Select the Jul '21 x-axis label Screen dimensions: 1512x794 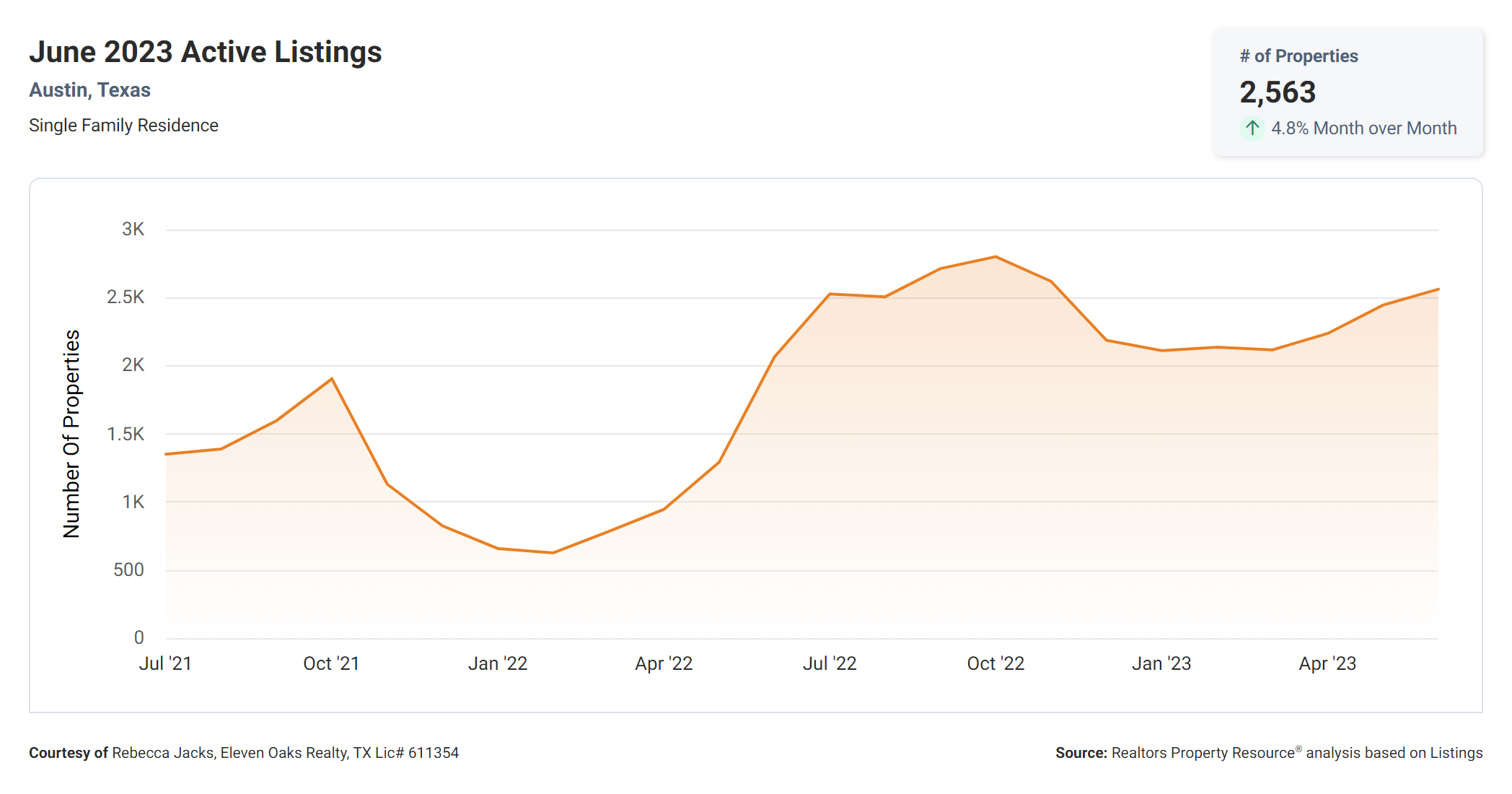click(165, 663)
